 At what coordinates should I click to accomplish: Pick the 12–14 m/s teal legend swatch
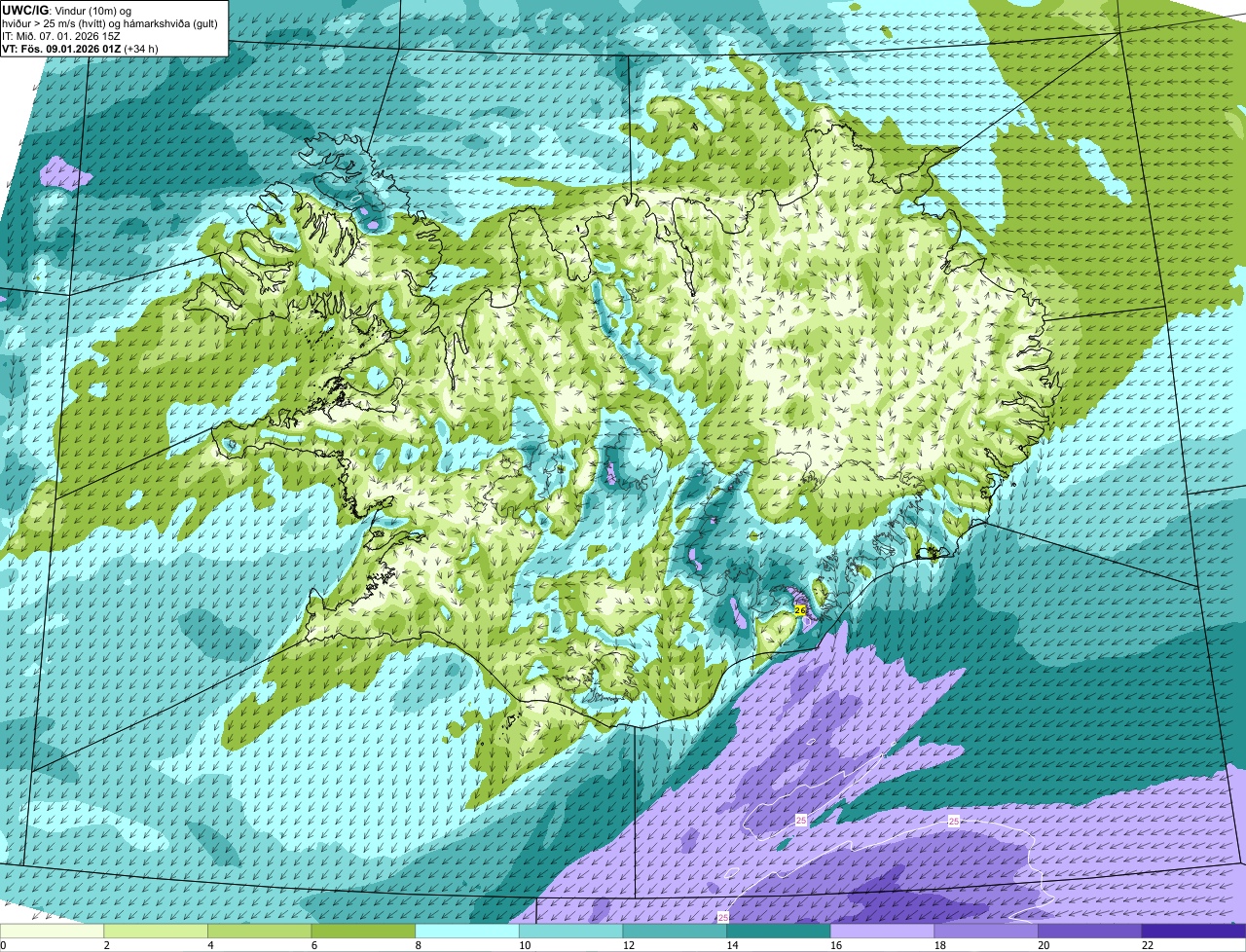click(675, 931)
